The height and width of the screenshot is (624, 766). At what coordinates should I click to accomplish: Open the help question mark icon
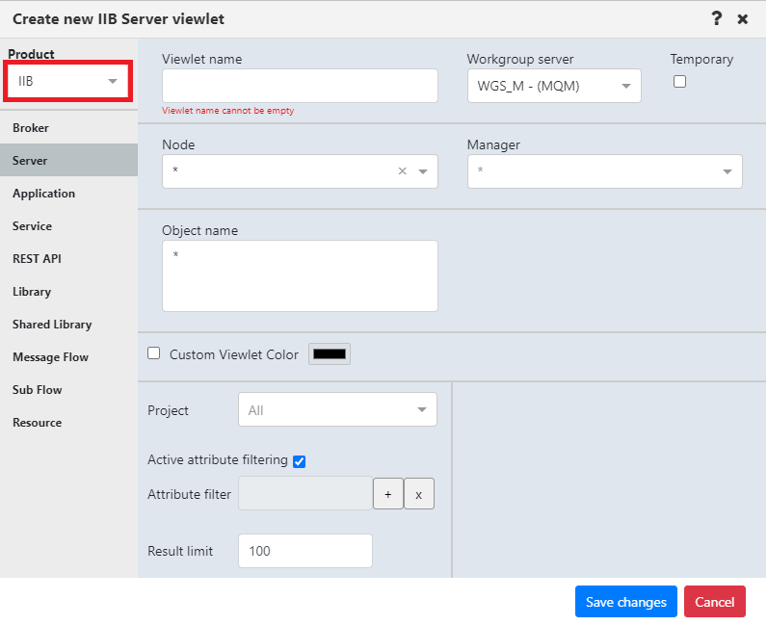pos(716,19)
